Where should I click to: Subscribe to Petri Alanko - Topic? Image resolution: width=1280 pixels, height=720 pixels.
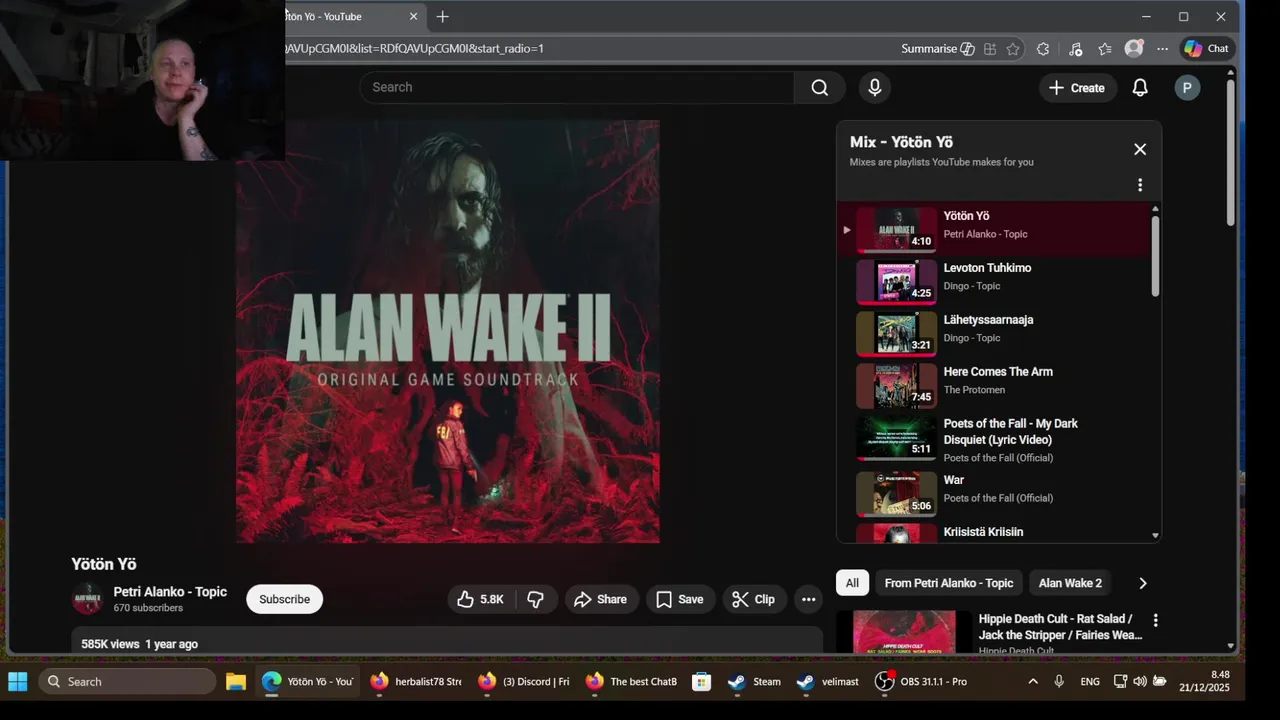284,599
